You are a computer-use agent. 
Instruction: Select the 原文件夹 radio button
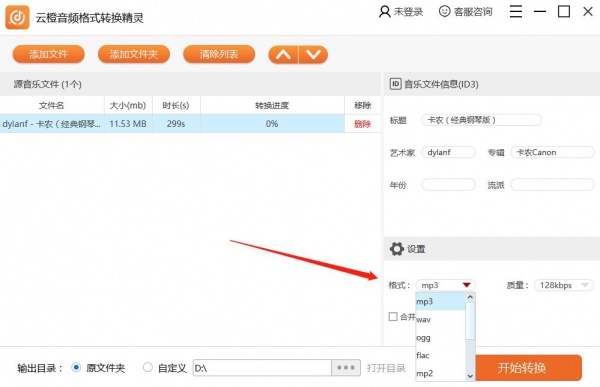76,367
